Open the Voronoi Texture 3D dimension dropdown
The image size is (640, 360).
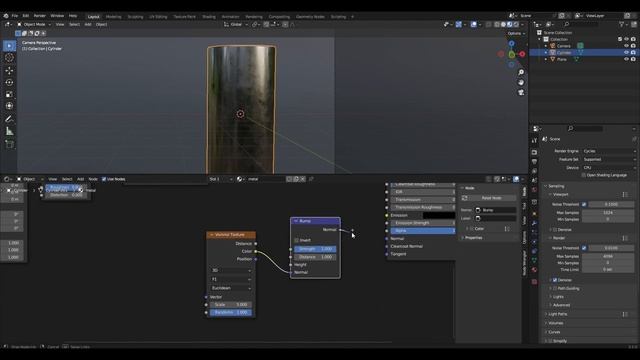coord(231,271)
